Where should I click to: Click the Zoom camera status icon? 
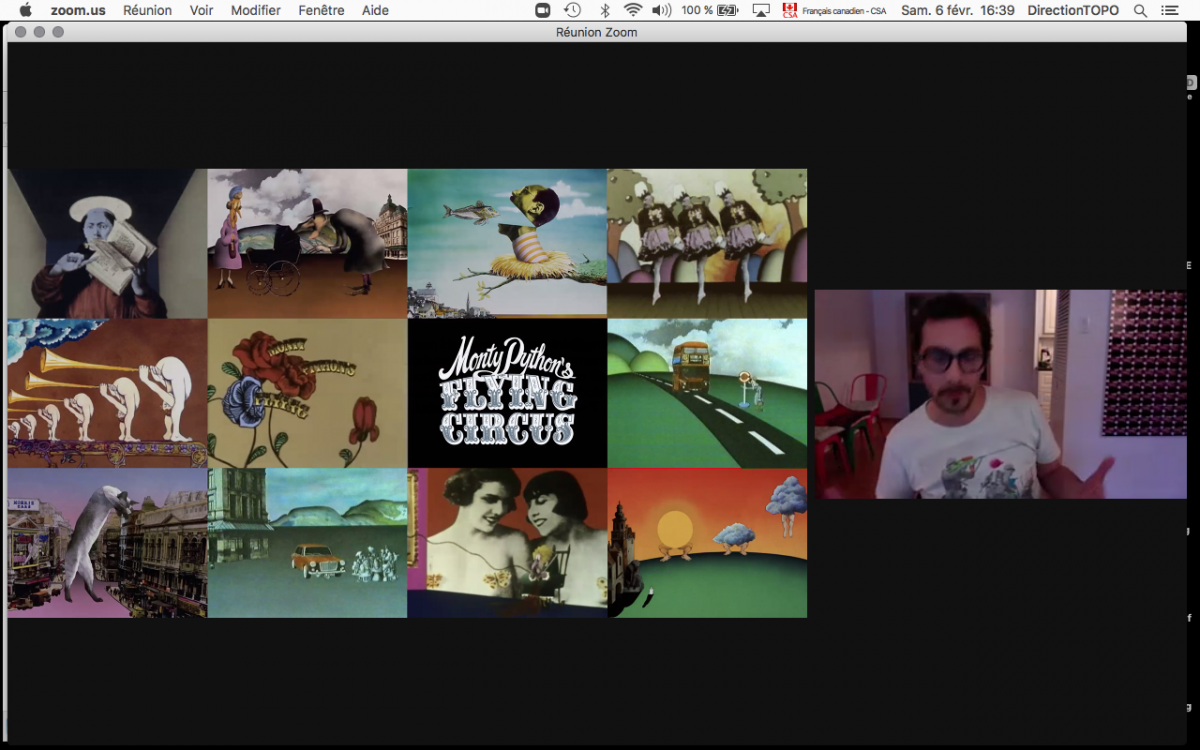click(543, 10)
